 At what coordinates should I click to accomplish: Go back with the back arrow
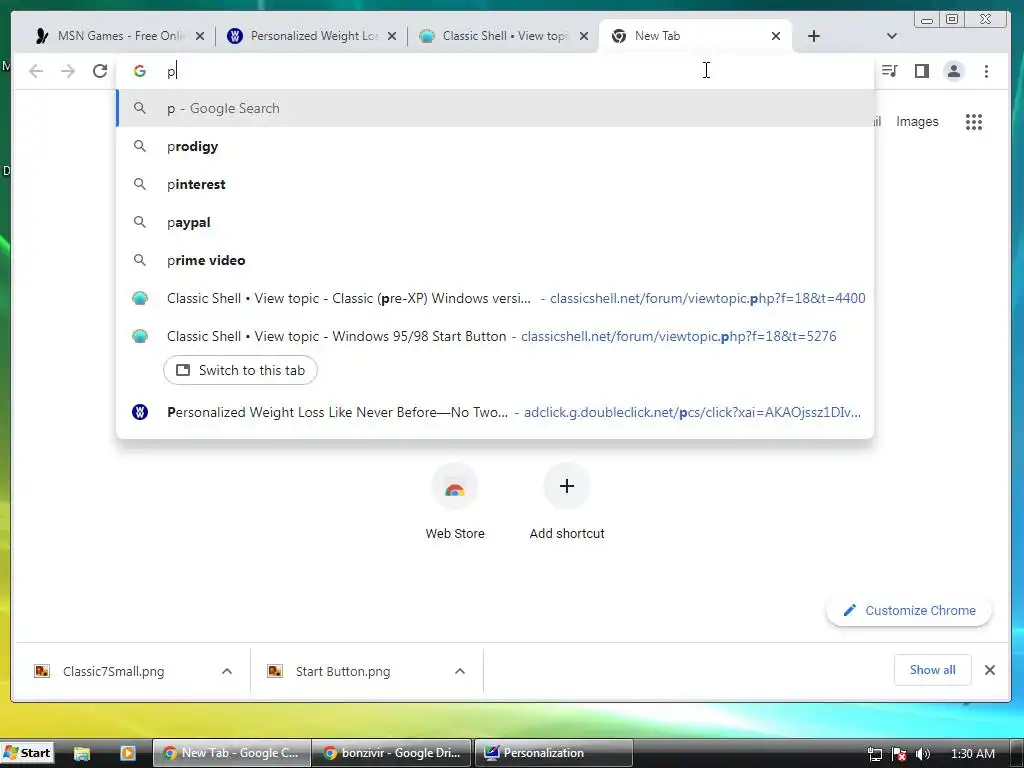coord(36,71)
